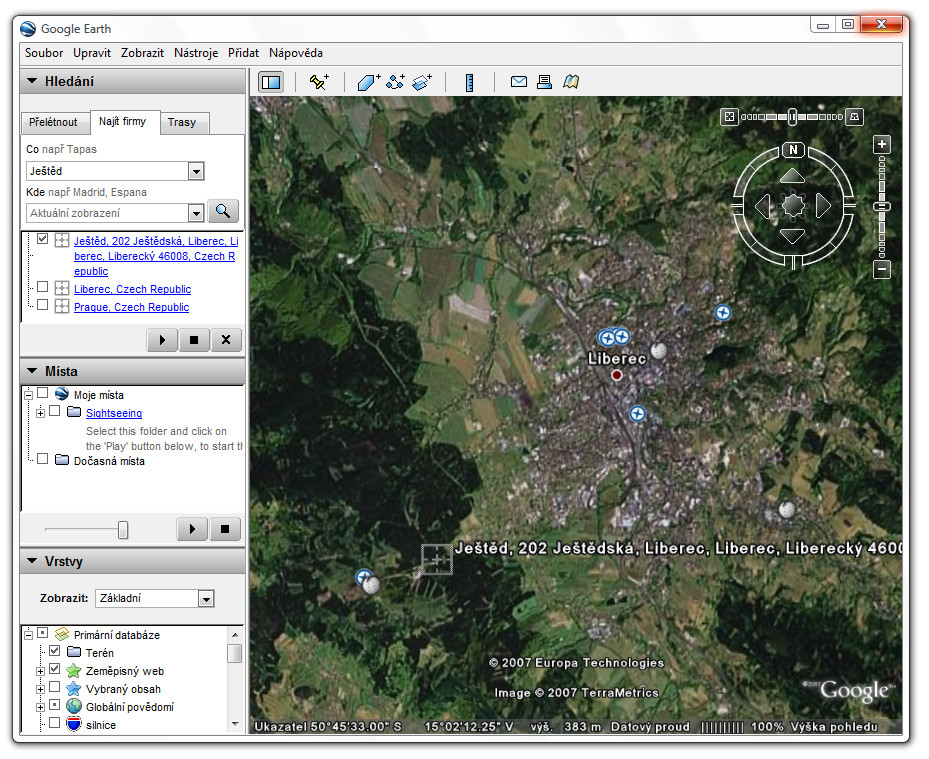This screenshot has height=759, width=929.
Task: Toggle the Dočasná místa checkbox
Action: coord(42,459)
